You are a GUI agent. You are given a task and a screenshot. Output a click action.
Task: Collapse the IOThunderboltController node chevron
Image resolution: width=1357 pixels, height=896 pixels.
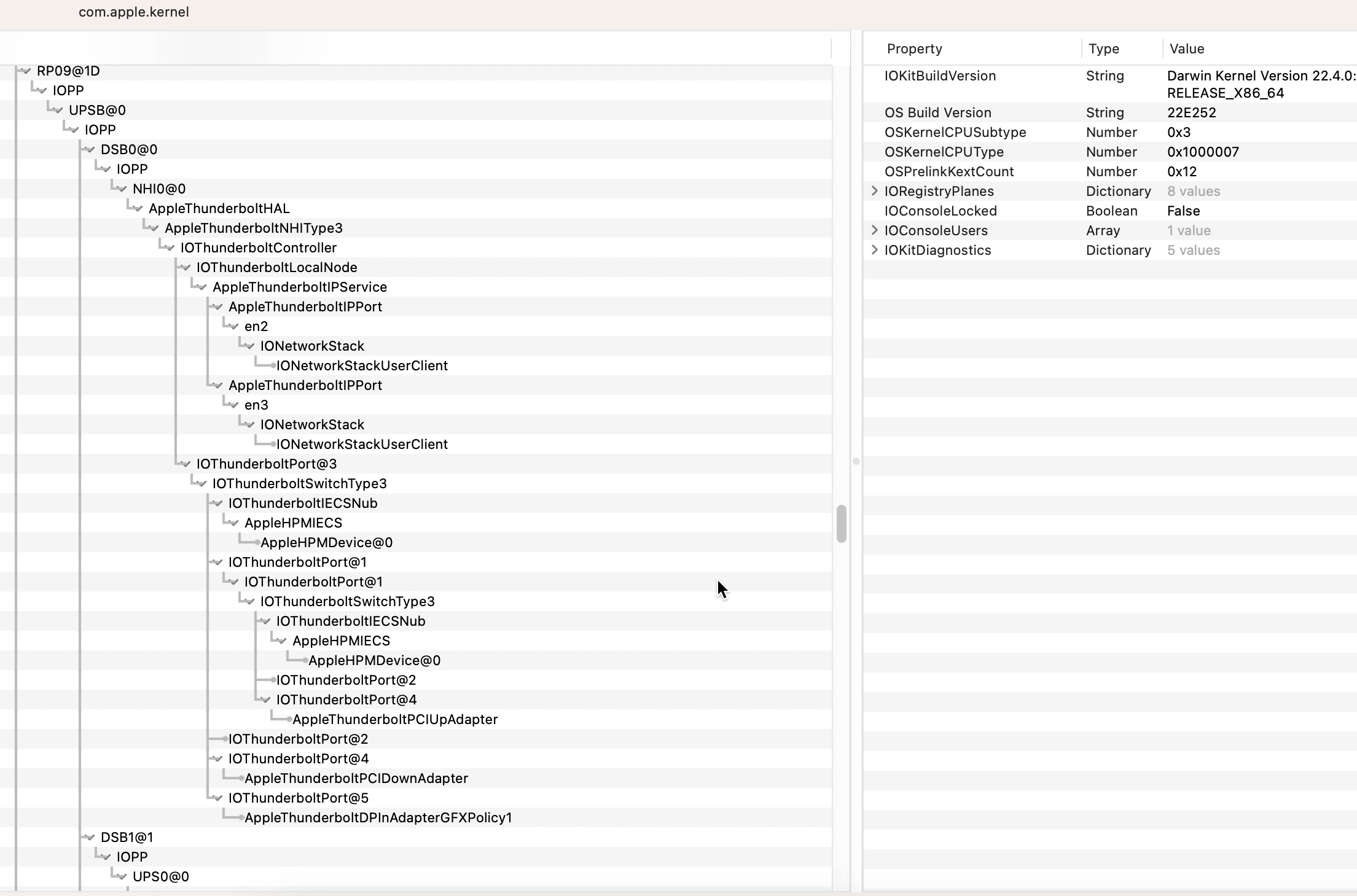(x=170, y=248)
